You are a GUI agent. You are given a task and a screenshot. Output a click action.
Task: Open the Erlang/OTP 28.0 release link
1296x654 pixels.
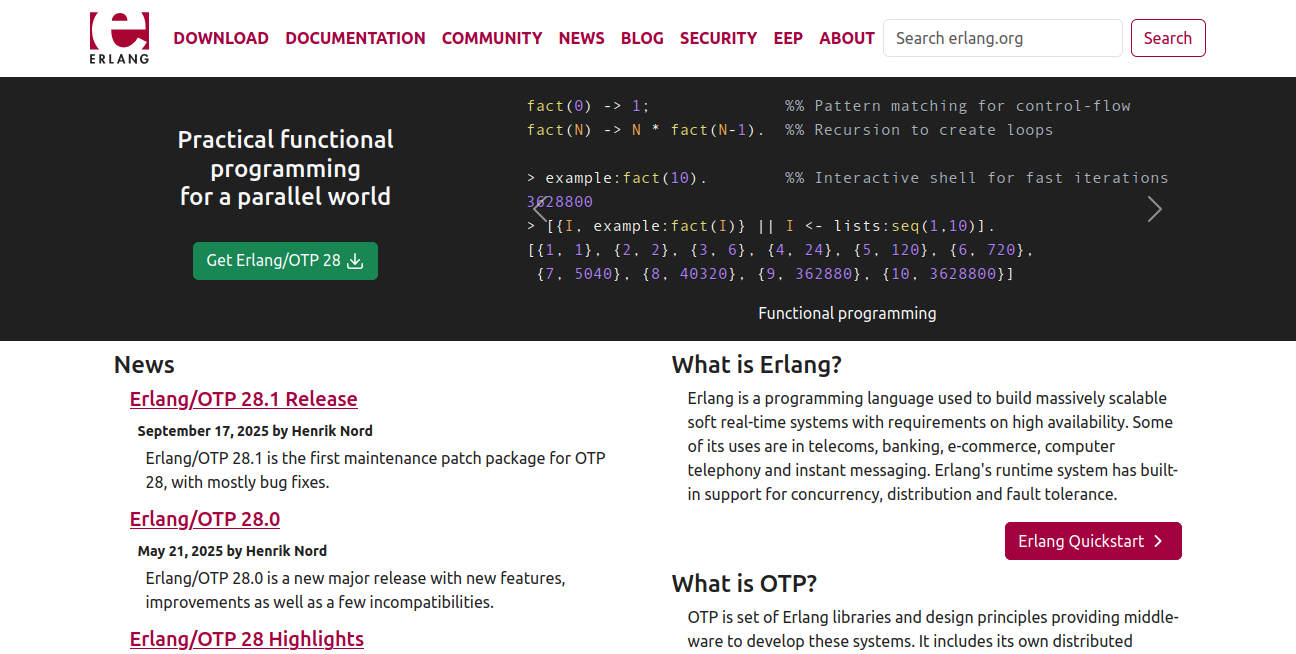(205, 519)
